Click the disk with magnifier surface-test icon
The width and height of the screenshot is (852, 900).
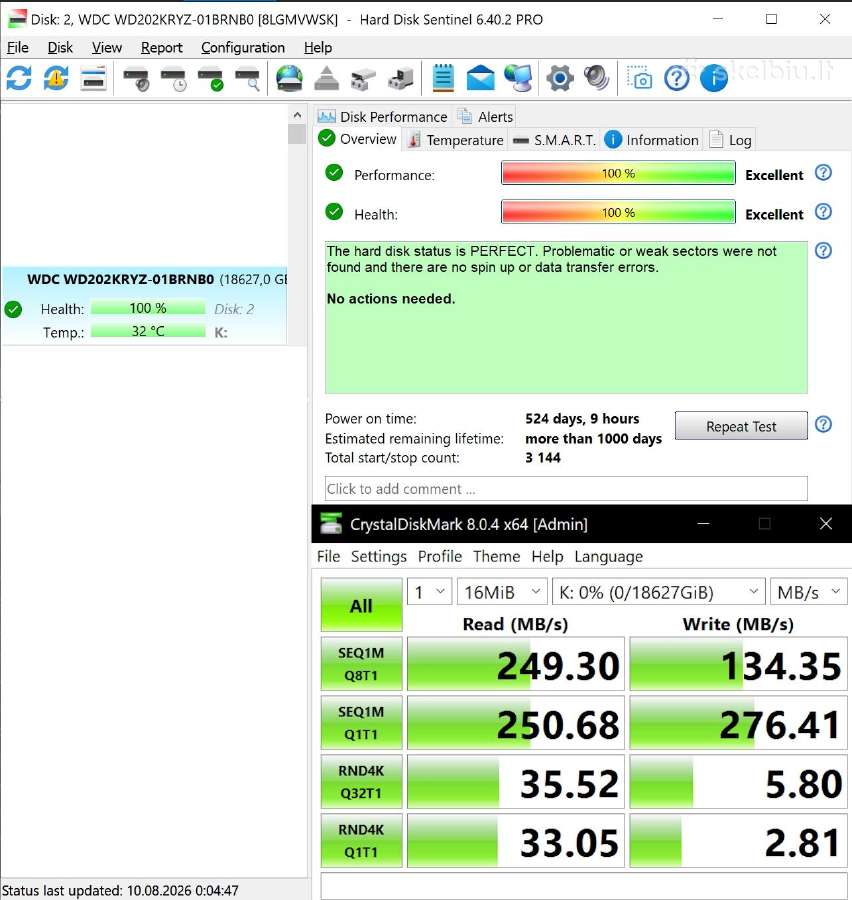247,79
